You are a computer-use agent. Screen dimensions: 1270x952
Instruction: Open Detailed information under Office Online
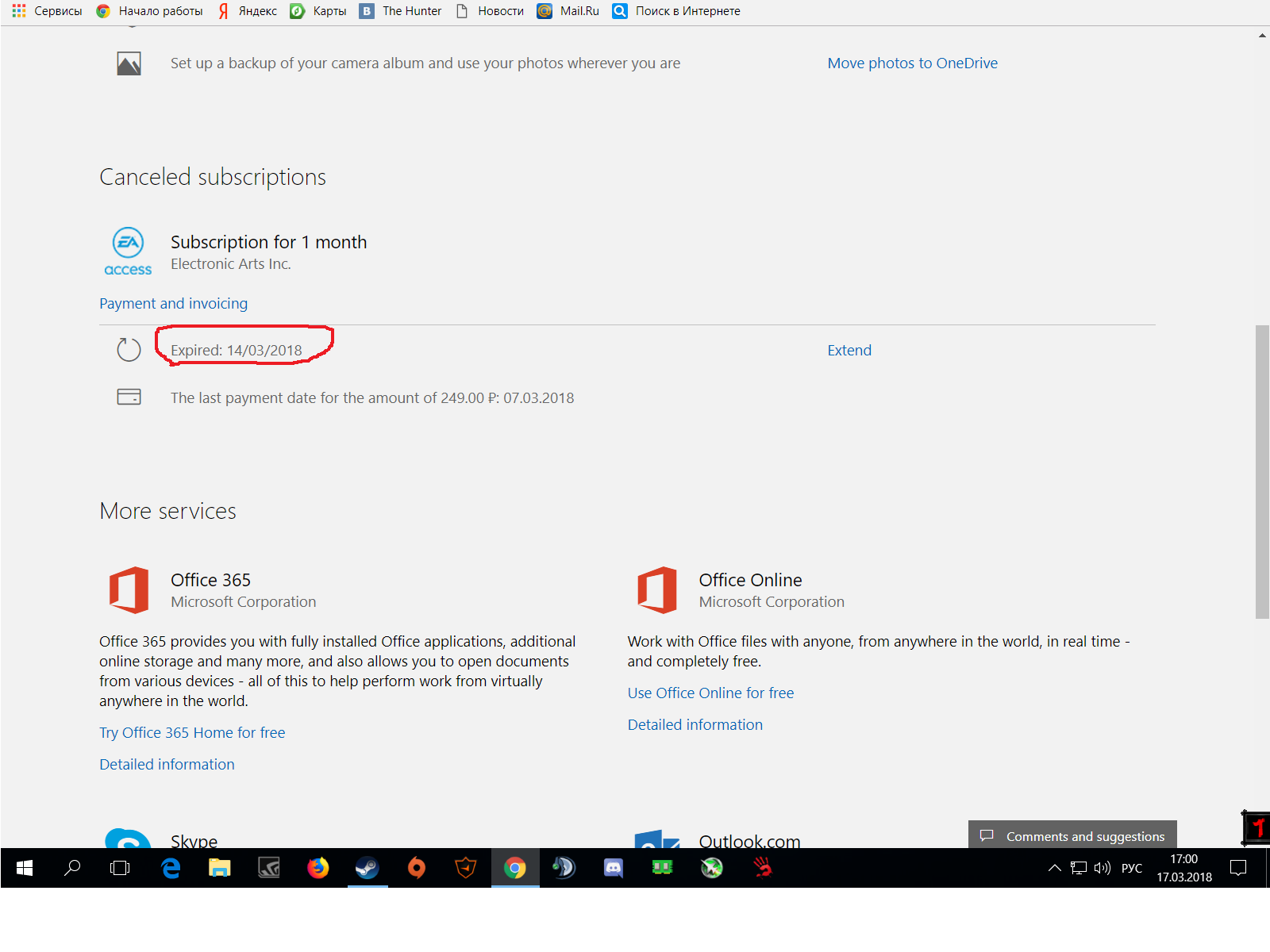pyautogui.click(x=695, y=725)
